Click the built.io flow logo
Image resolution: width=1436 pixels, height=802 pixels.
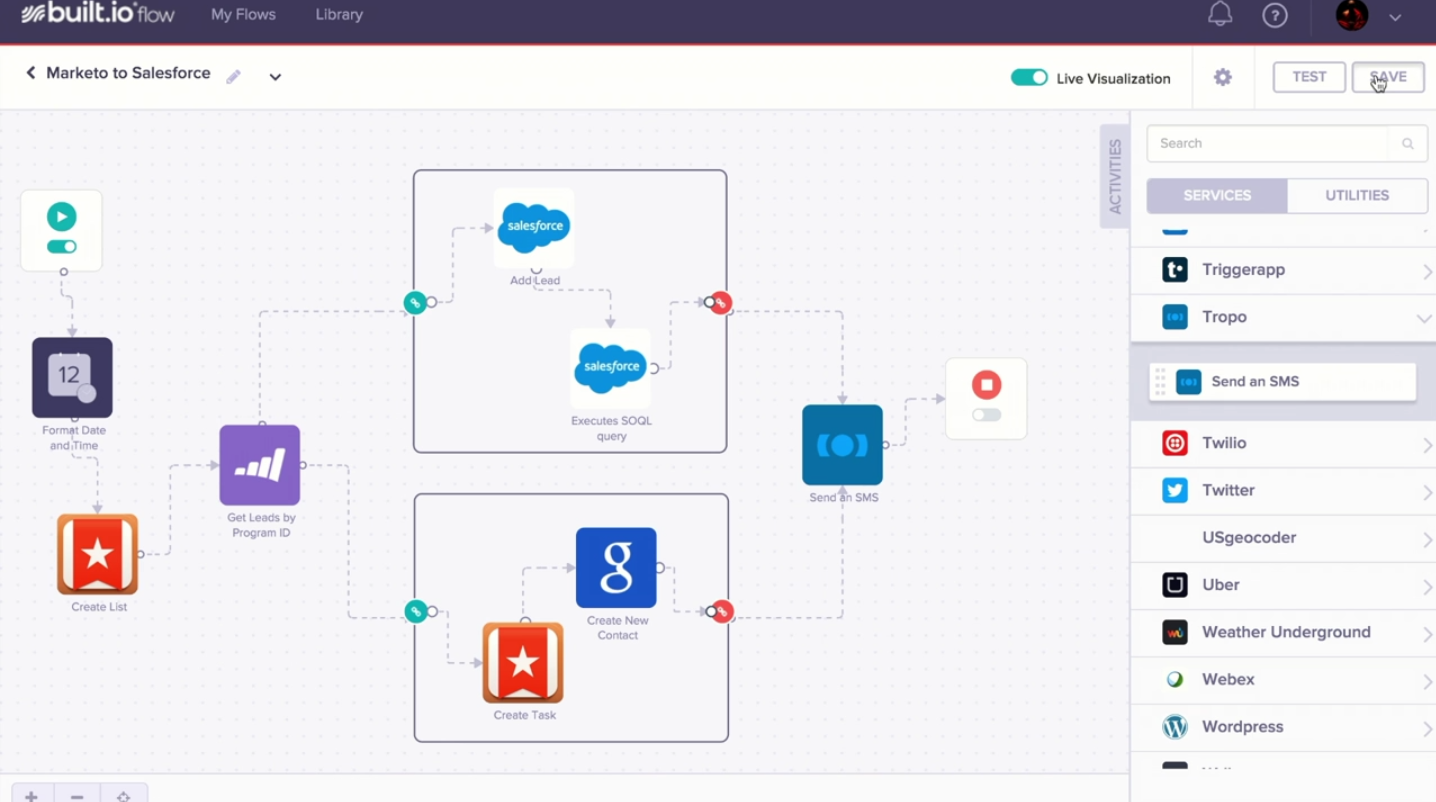(x=98, y=14)
